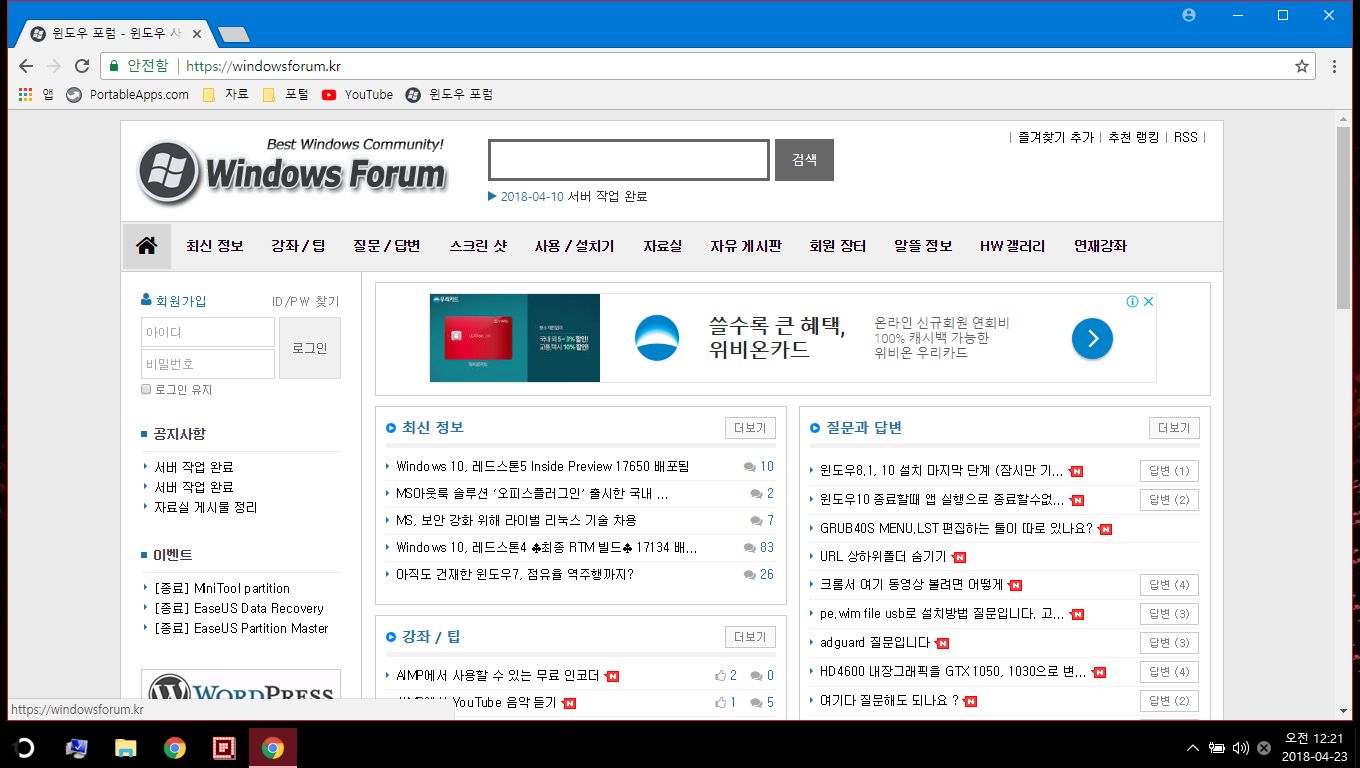Close the banner ad with the X icon

pos(1149,301)
